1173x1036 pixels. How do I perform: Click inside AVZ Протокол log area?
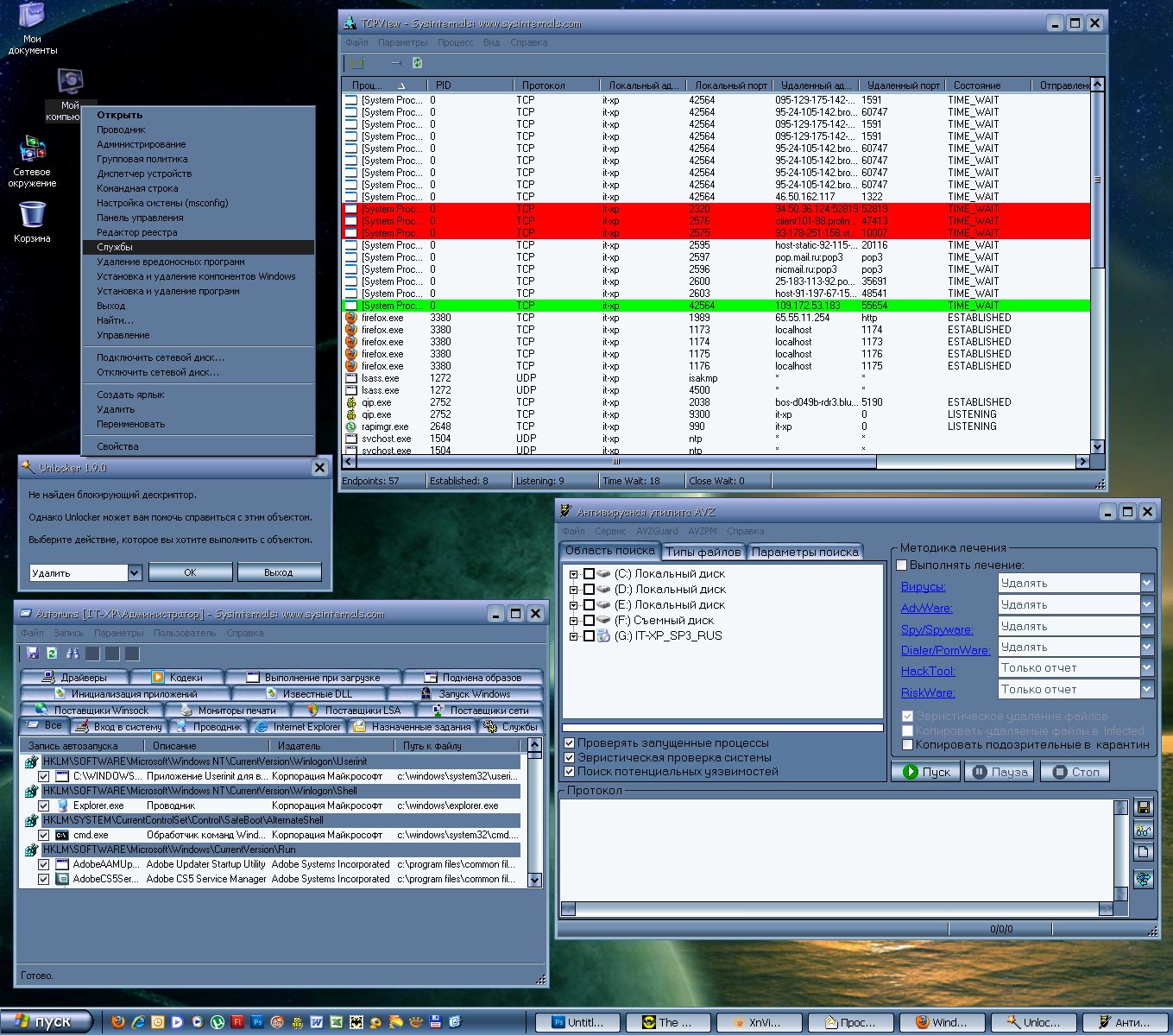click(836, 850)
